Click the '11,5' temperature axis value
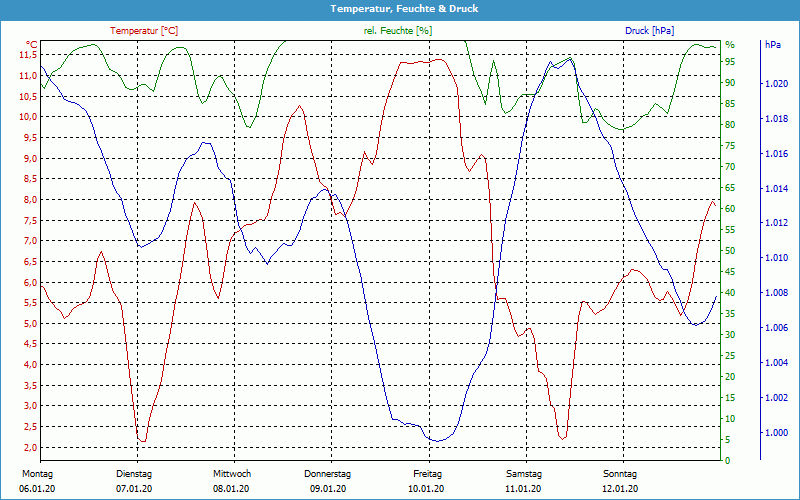The height and width of the screenshot is (500, 800). pos(28,55)
